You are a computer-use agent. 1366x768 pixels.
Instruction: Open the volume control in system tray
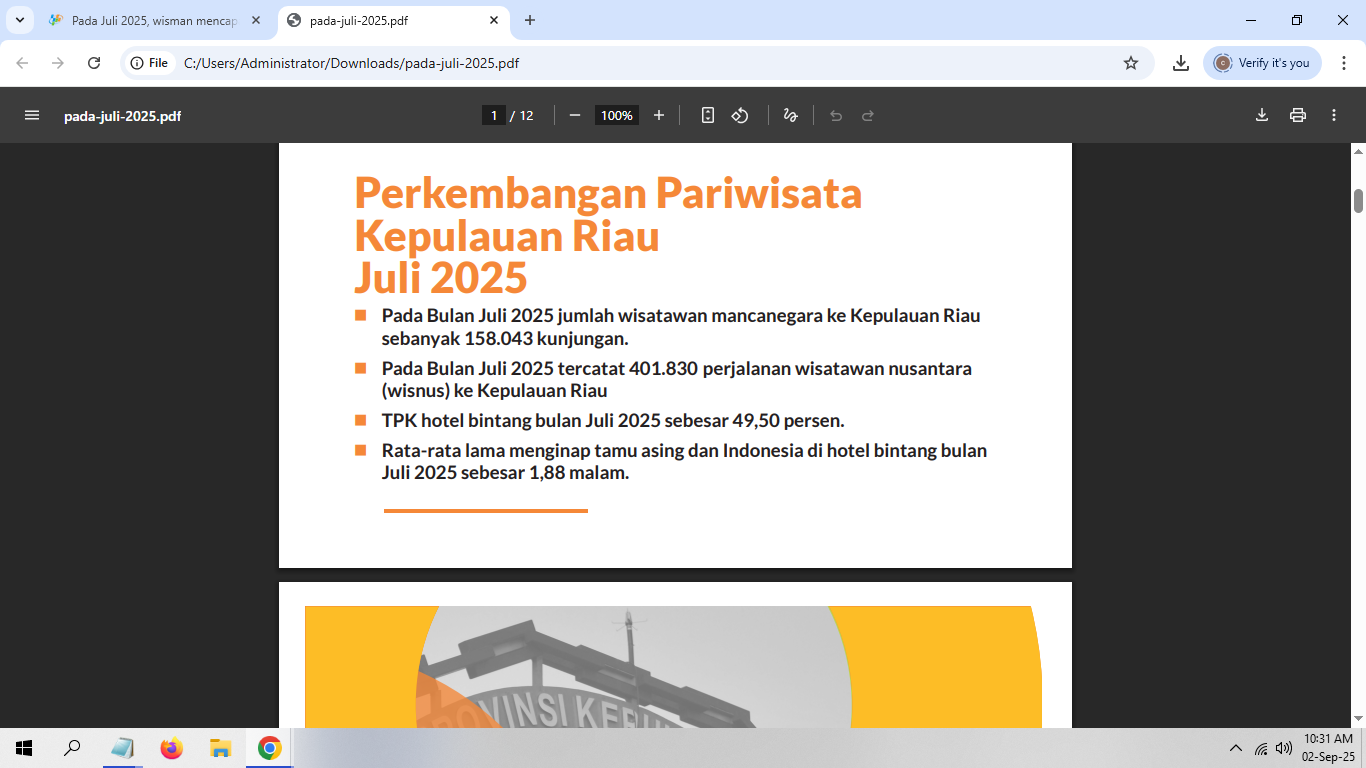pyautogui.click(x=1284, y=748)
